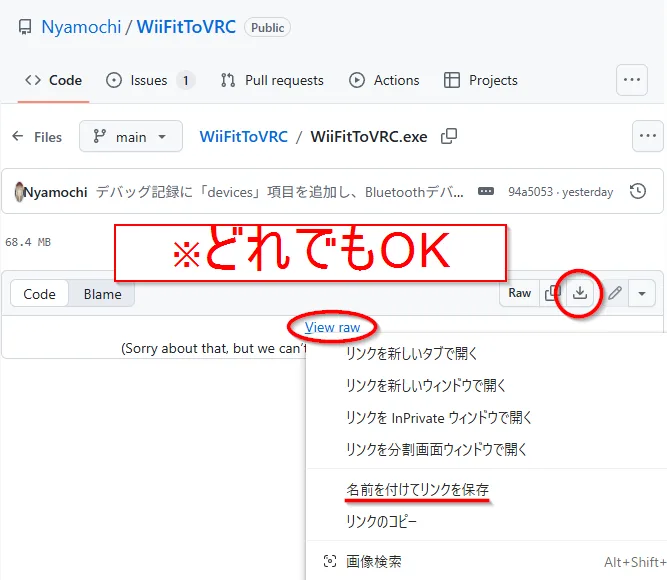Click the Pull requests merge icon
This screenshot has width=667, height=580.
click(x=228, y=80)
